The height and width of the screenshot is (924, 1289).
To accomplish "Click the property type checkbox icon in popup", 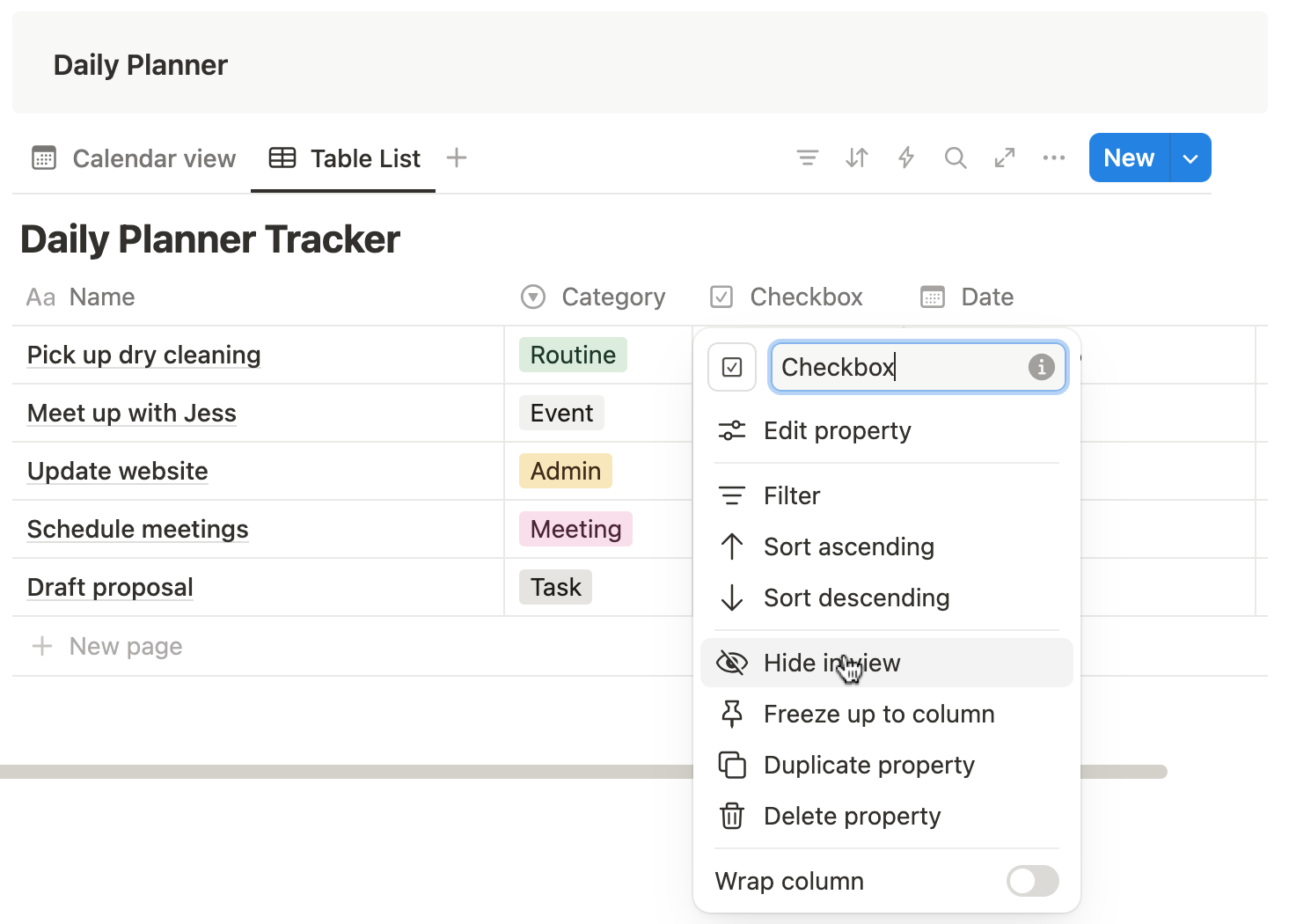I will click(x=732, y=367).
